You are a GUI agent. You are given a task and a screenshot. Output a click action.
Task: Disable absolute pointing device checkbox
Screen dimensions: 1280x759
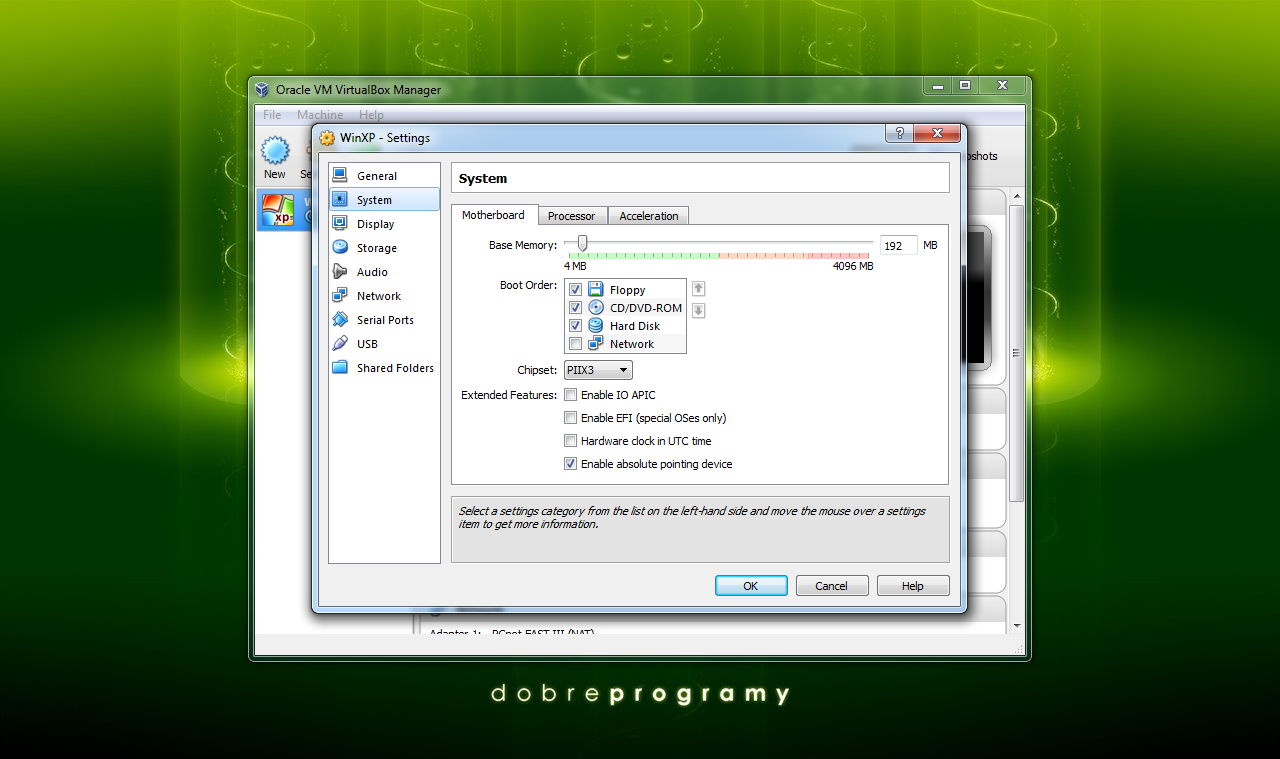click(x=571, y=464)
